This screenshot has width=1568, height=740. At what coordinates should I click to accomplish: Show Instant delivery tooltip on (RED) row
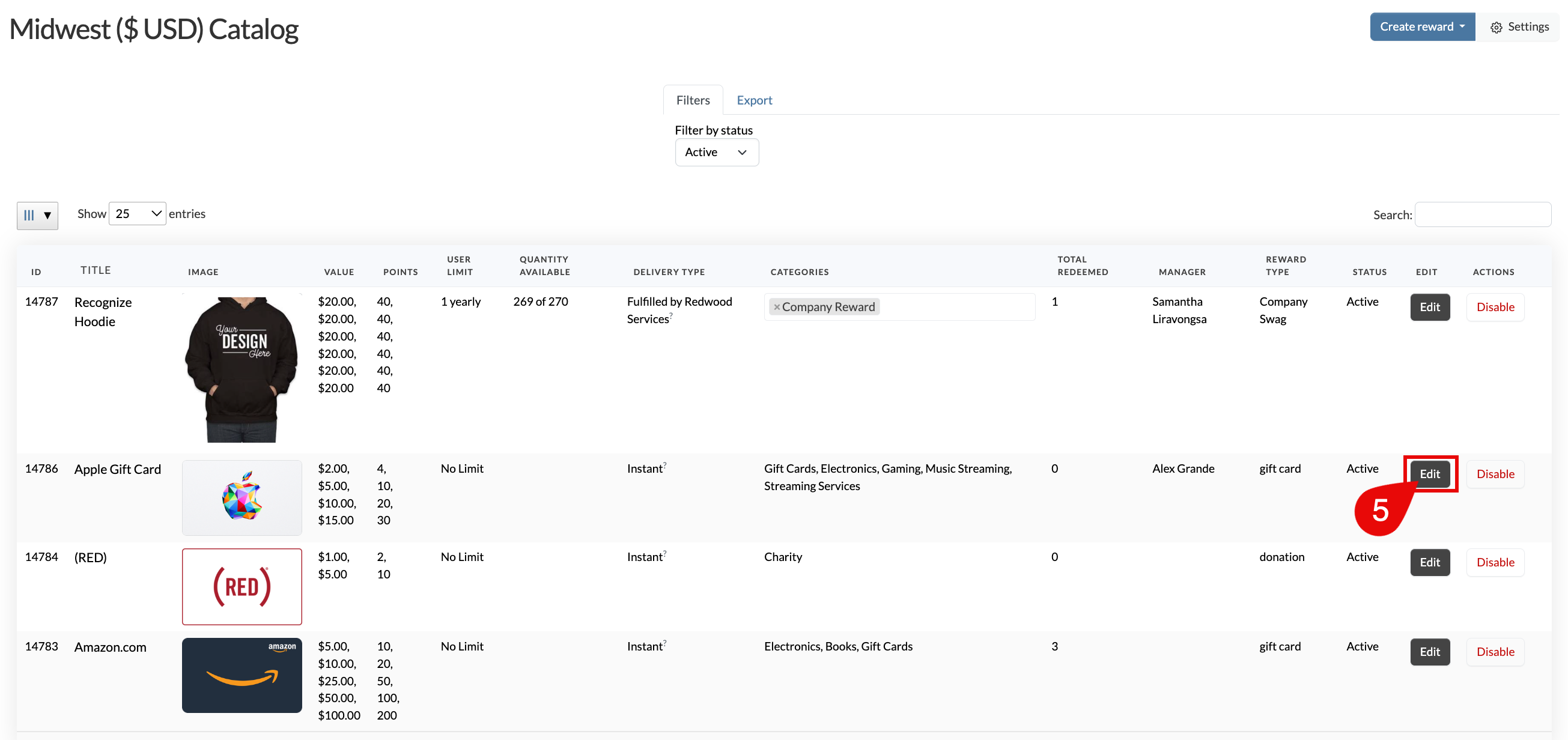(x=664, y=553)
